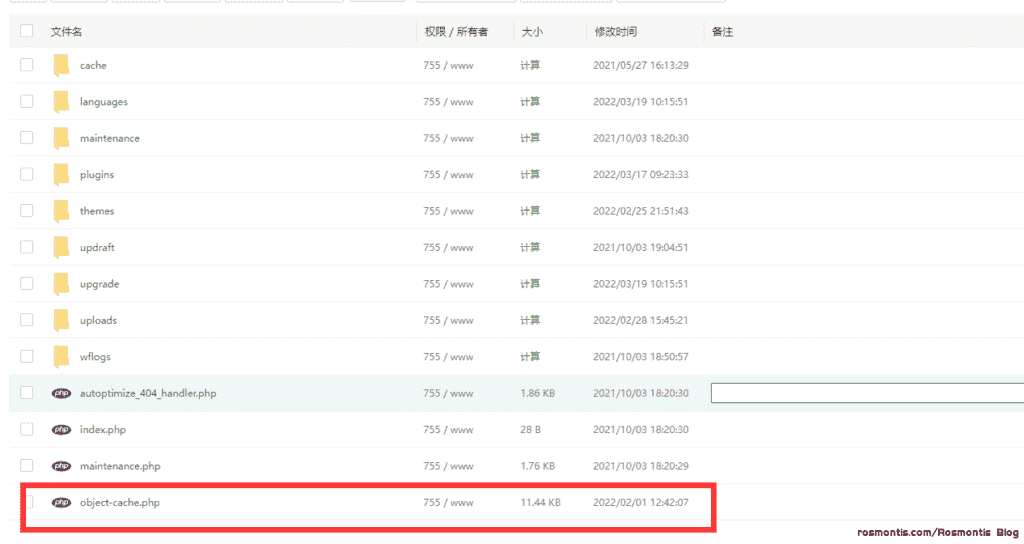1024x544 pixels.
Task: Calculate size of uploads folder (计算)
Action: 530,320
